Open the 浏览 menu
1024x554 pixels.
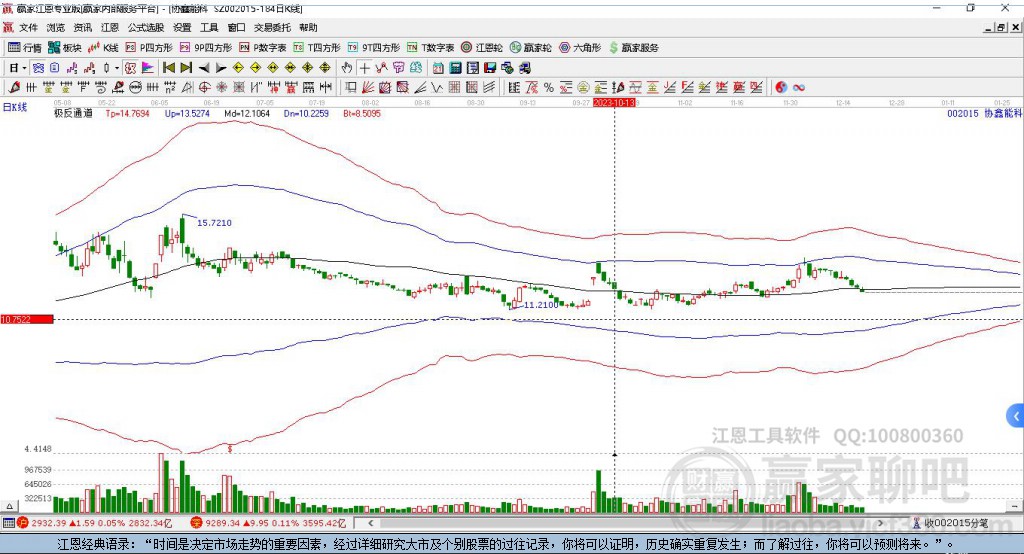pyautogui.click(x=56, y=27)
